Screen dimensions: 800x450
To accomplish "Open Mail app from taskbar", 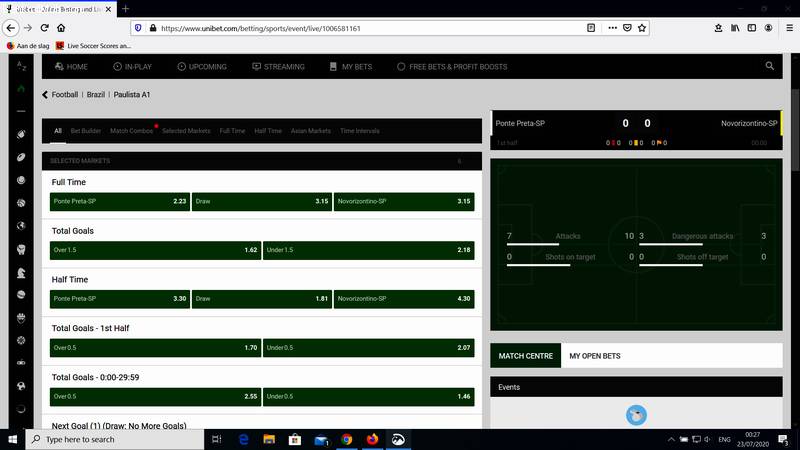I will click(321, 439).
